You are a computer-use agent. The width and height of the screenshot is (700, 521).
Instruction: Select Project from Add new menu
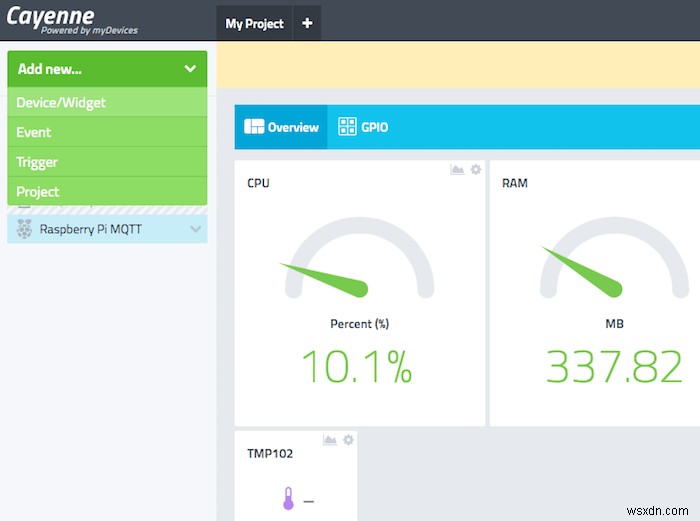click(x=107, y=192)
